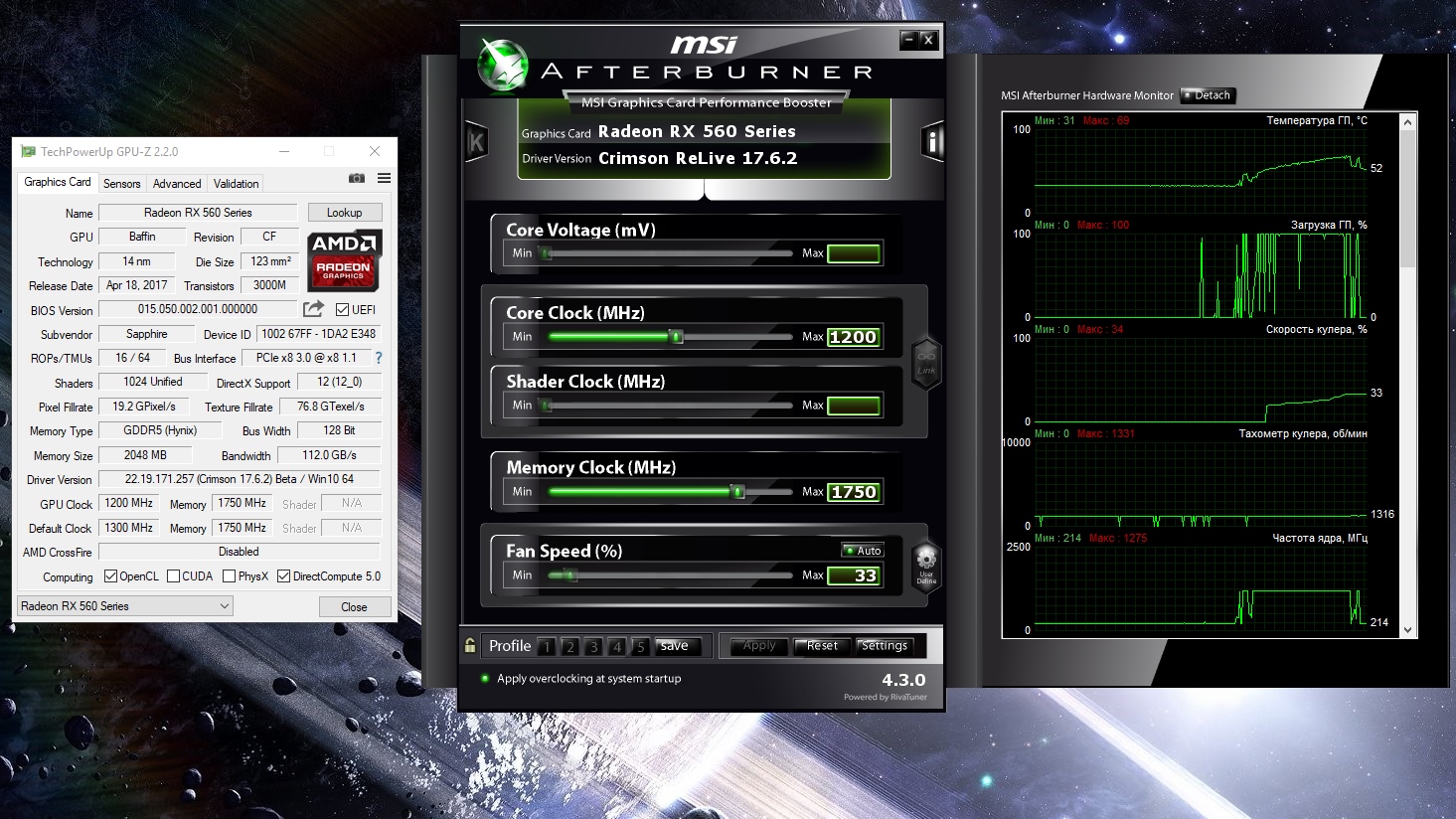Click the Lookup button in GPU-Z
Image resolution: width=1456 pixels, height=819 pixels.
pyautogui.click(x=344, y=213)
